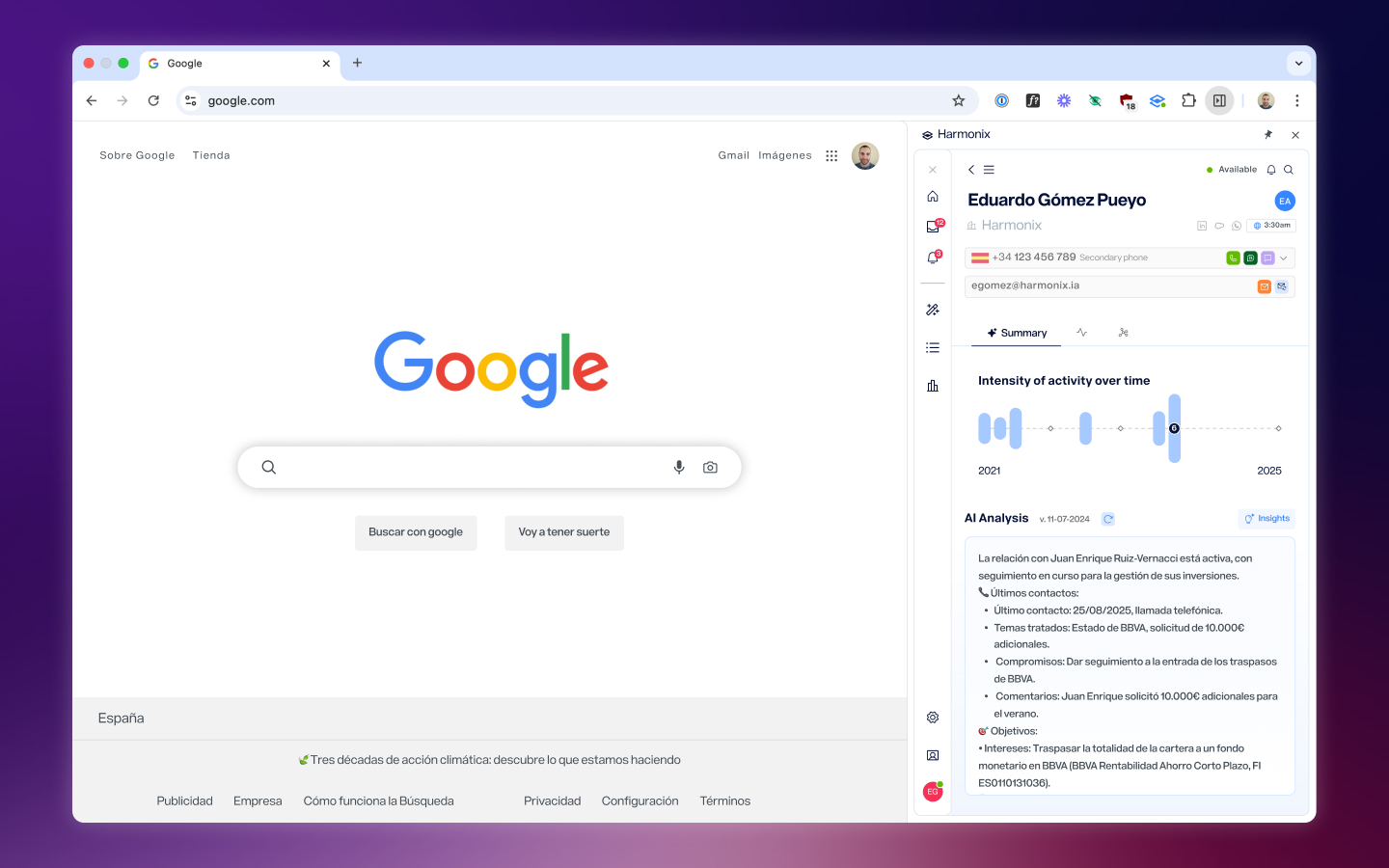Open the contact's LinkedIn icon
Screen dimensions: 1389x868
pyautogui.click(x=1202, y=226)
